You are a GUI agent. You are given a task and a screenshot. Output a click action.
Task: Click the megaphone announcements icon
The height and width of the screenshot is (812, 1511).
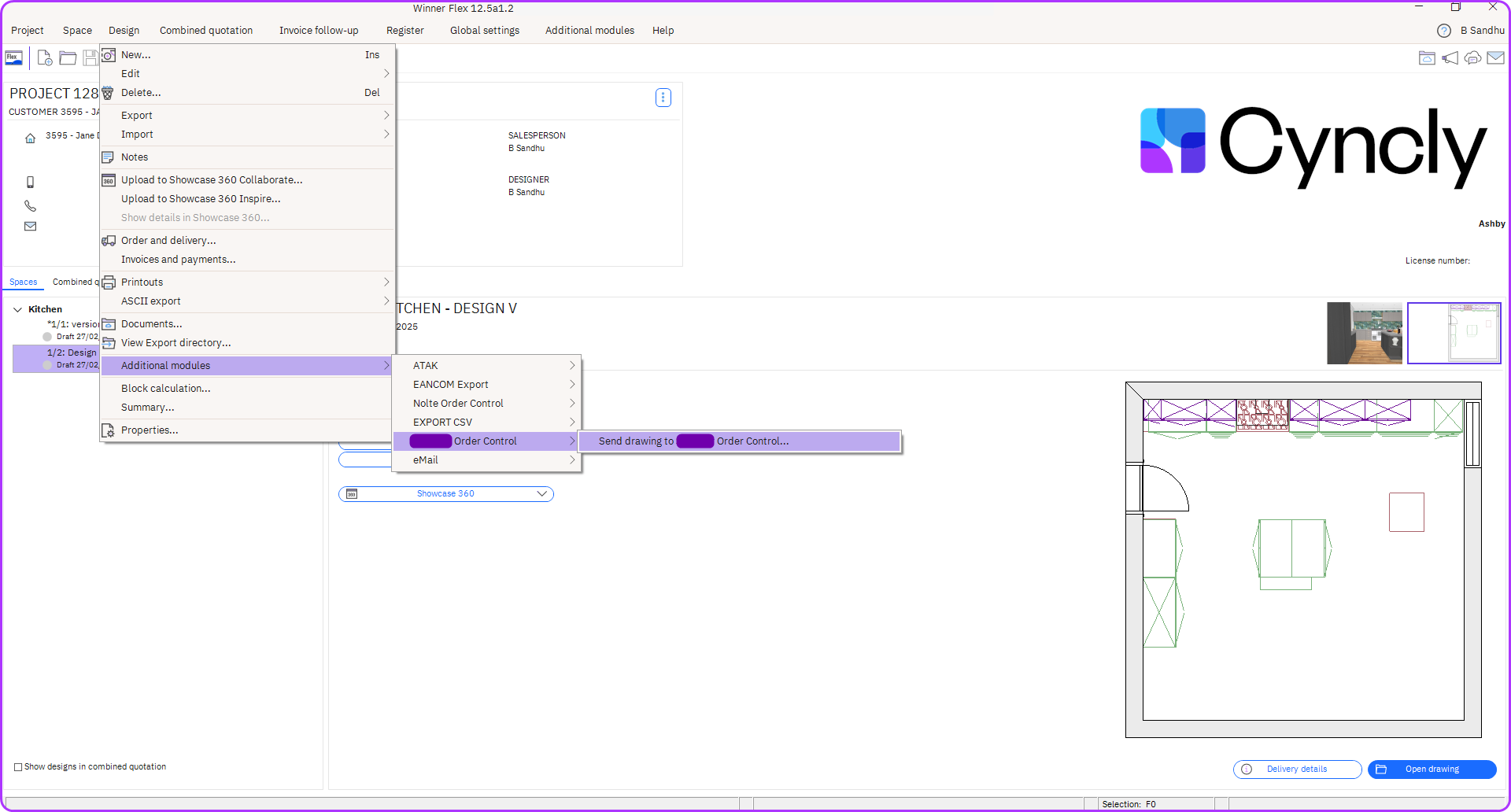pos(1450,58)
